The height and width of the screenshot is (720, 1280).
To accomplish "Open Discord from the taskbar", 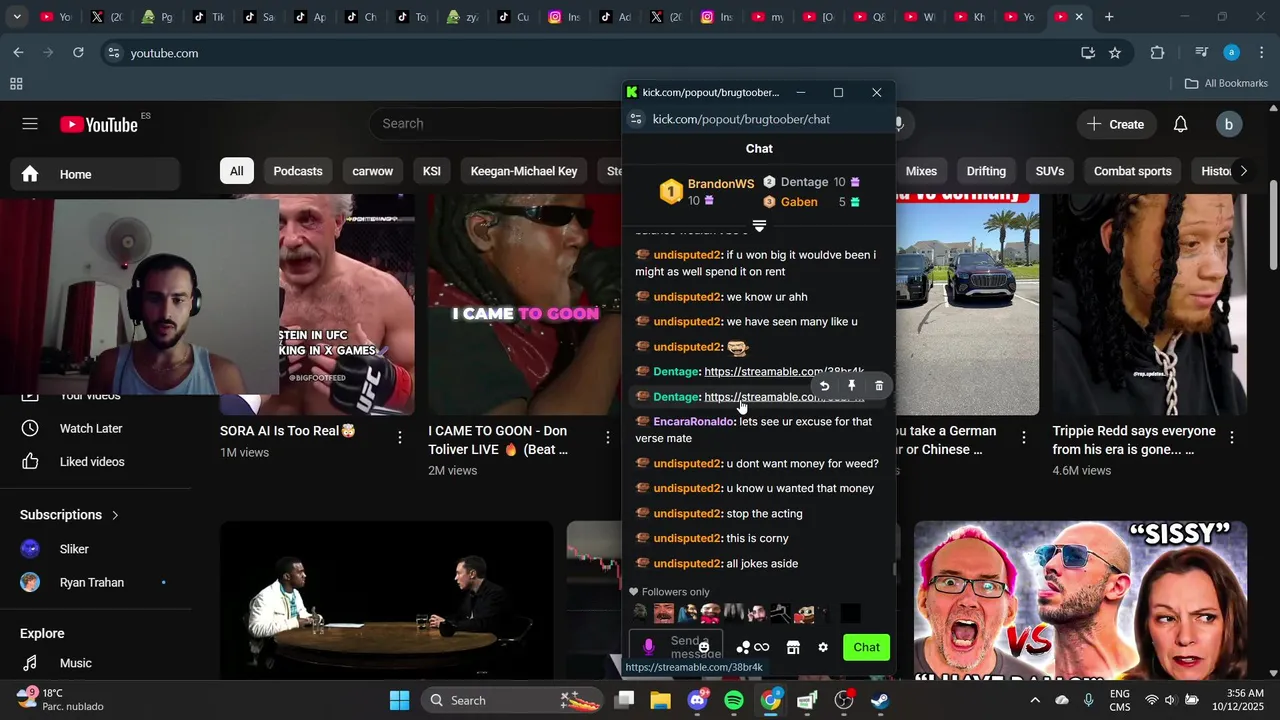I will [x=698, y=700].
